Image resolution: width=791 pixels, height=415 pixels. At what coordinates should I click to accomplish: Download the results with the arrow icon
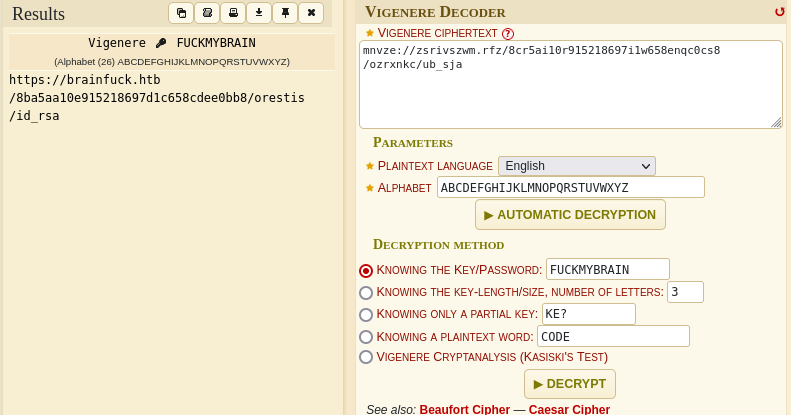click(259, 13)
